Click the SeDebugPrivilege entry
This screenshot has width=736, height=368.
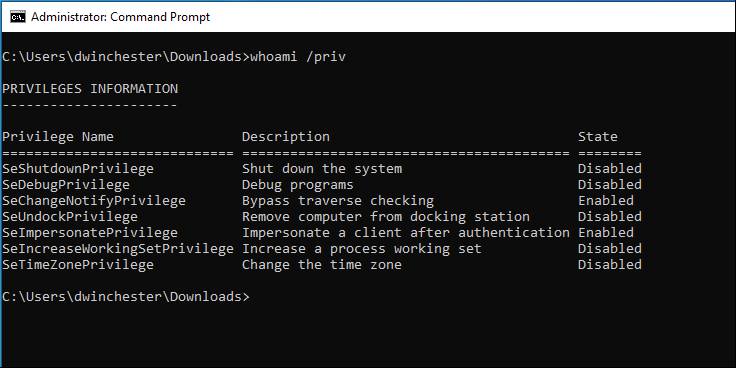pos(66,185)
